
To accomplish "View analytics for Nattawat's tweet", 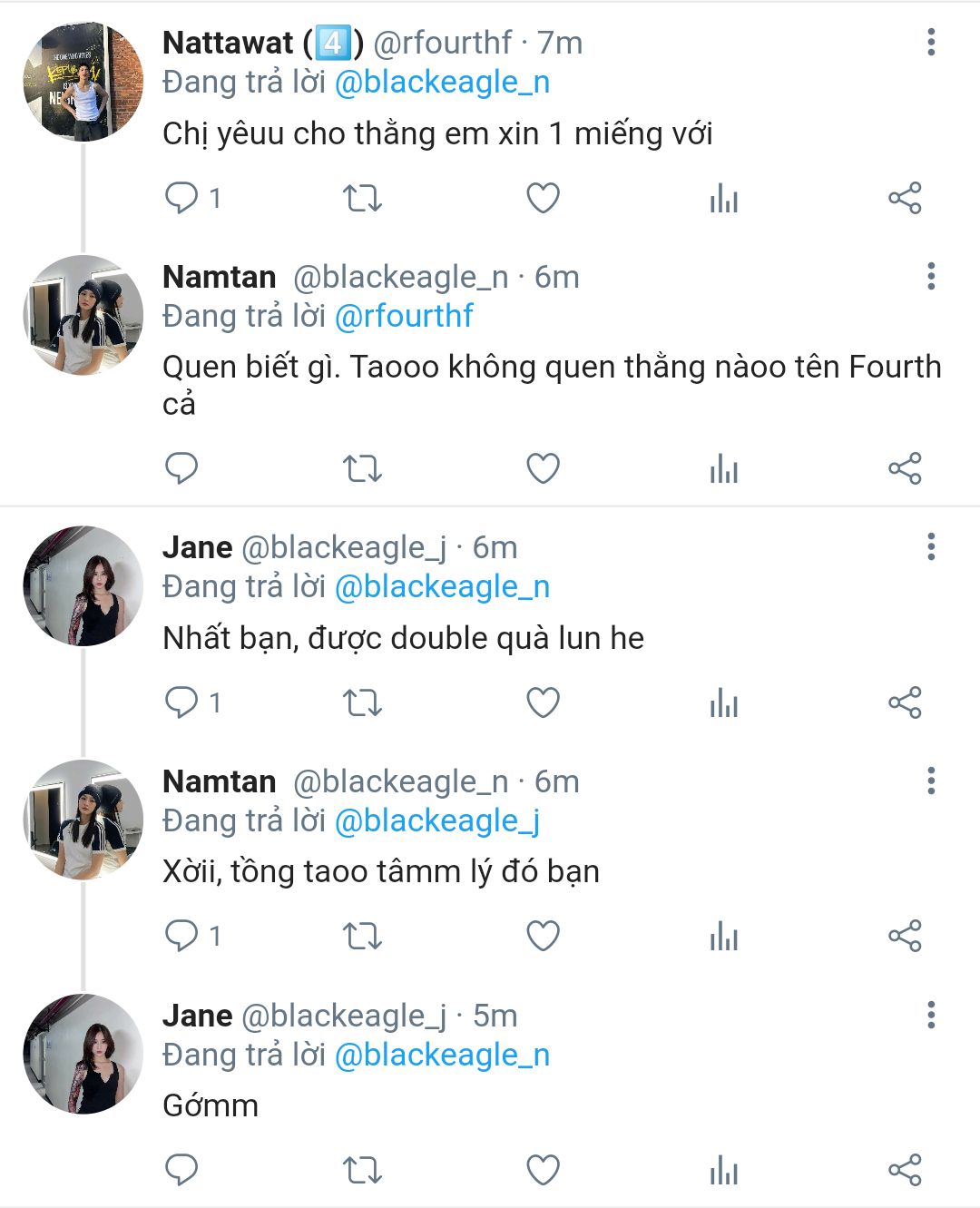I will click(x=723, y=197).
